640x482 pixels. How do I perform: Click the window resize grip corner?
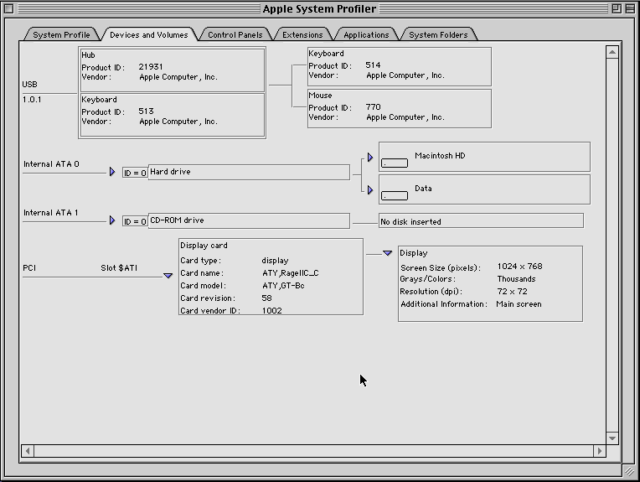[x=629, y=471]
